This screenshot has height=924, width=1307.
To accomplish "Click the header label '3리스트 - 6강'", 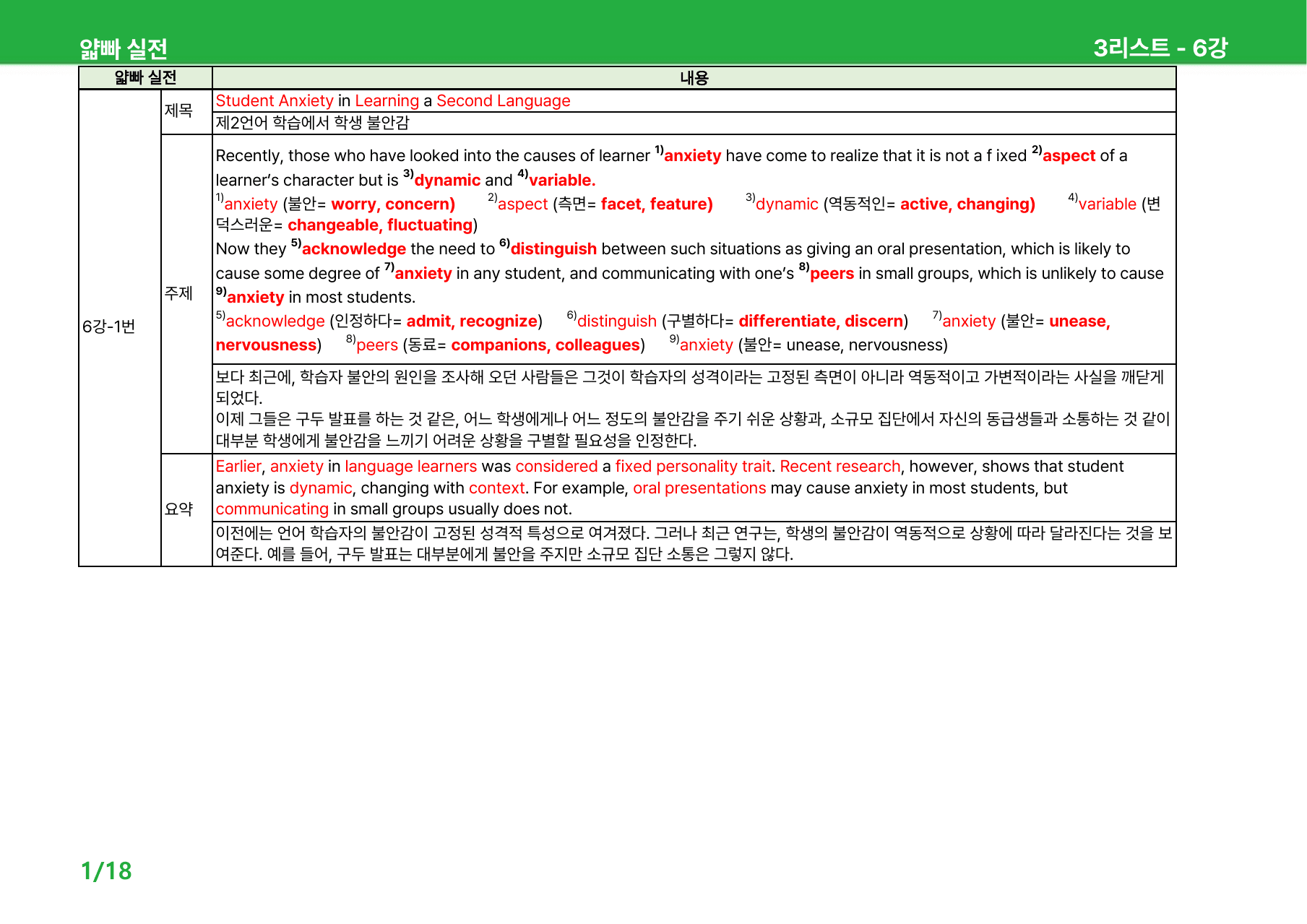I will click(1160, 48).
